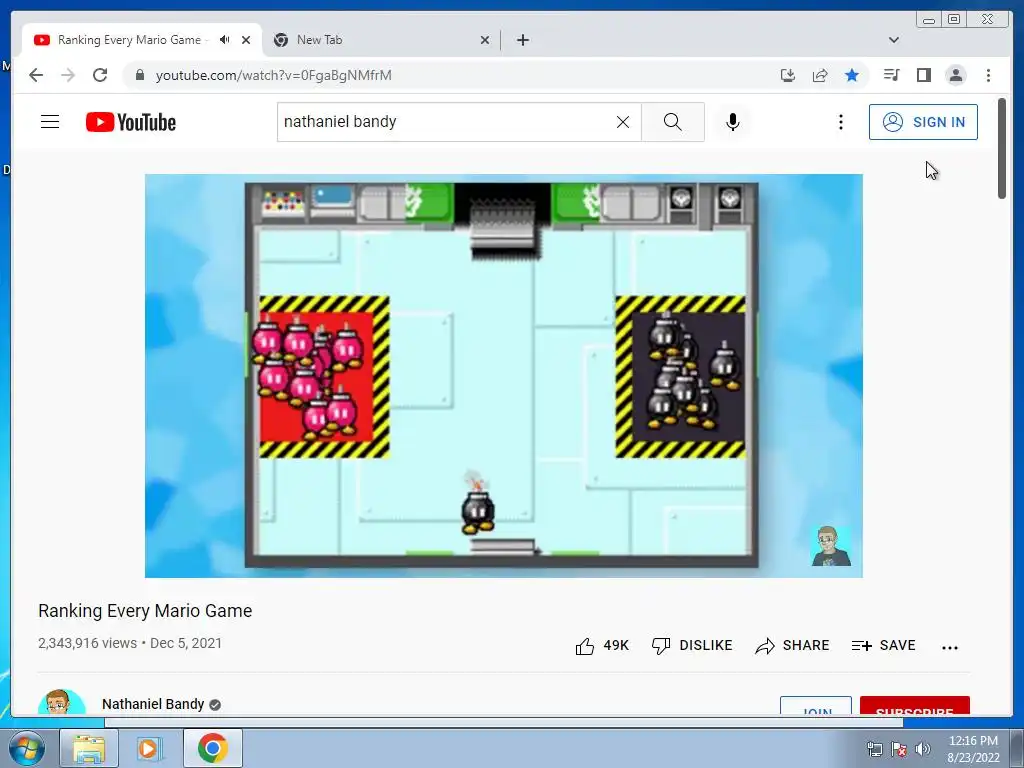Click the SHARE button
This screenshot has width=1024, height=768.
792,645
